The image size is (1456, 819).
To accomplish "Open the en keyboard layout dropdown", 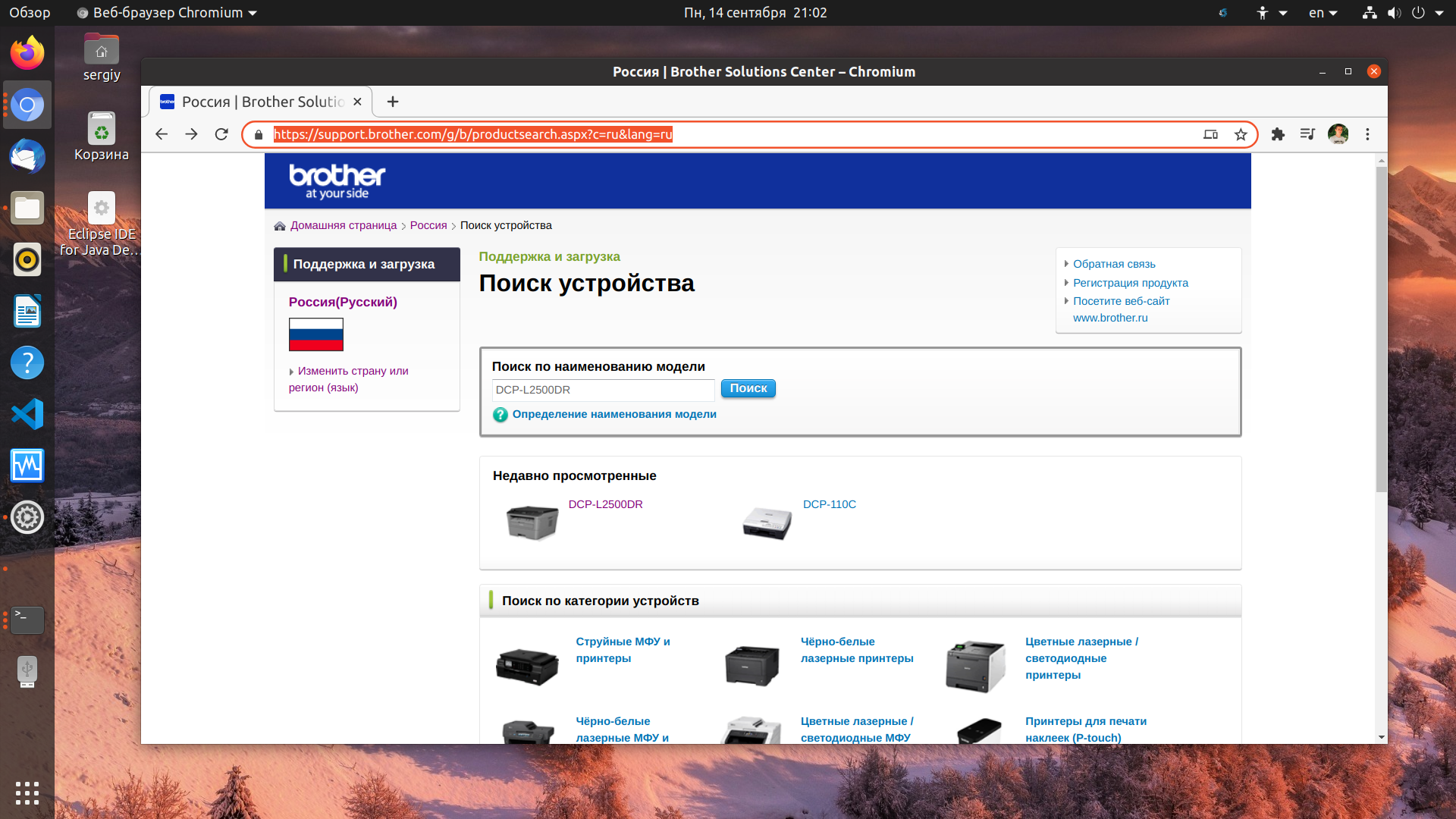I will point(1323,13).
